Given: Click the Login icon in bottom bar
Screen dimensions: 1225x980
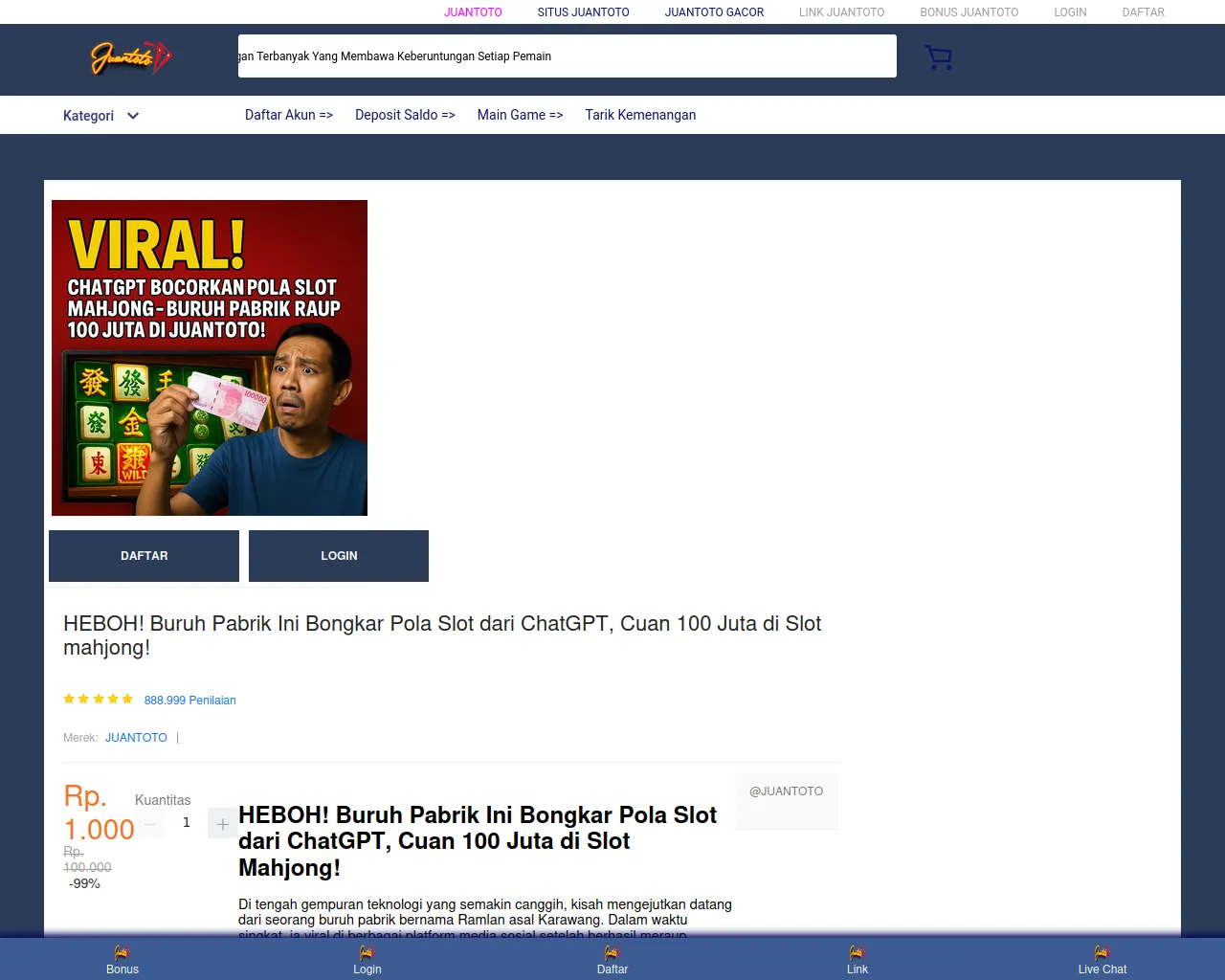Looking at the screenshot, I should 367,952.
